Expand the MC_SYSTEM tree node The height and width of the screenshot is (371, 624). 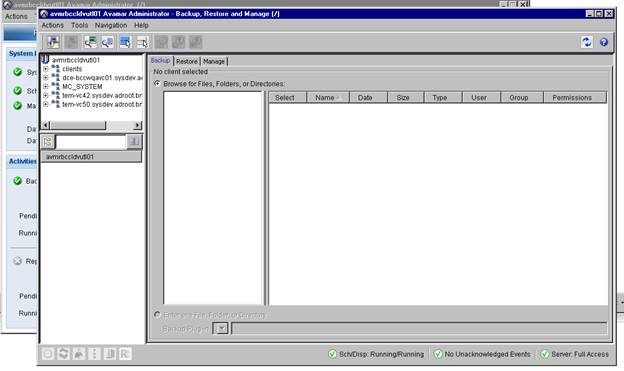click(46, 86)
